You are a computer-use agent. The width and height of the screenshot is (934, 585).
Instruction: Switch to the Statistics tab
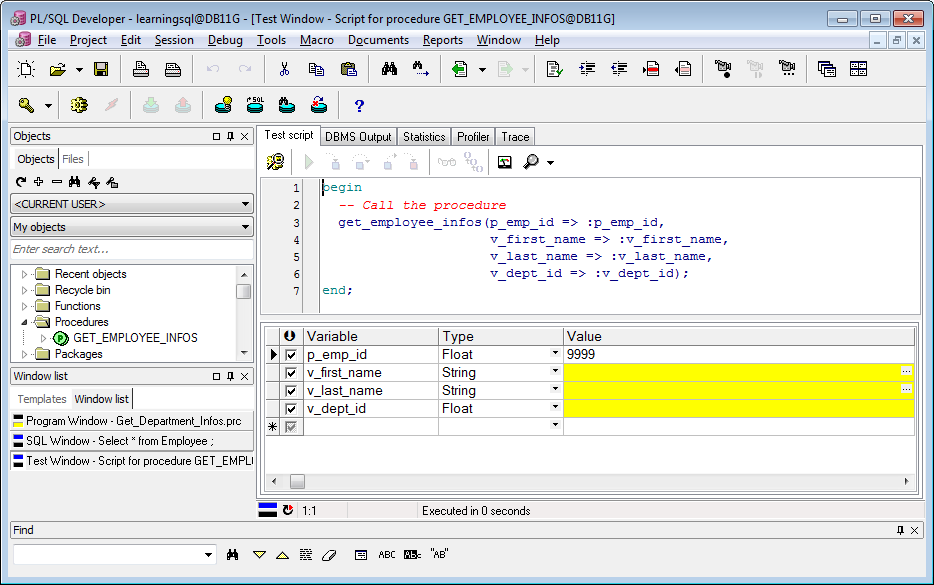tap(424, 137)
